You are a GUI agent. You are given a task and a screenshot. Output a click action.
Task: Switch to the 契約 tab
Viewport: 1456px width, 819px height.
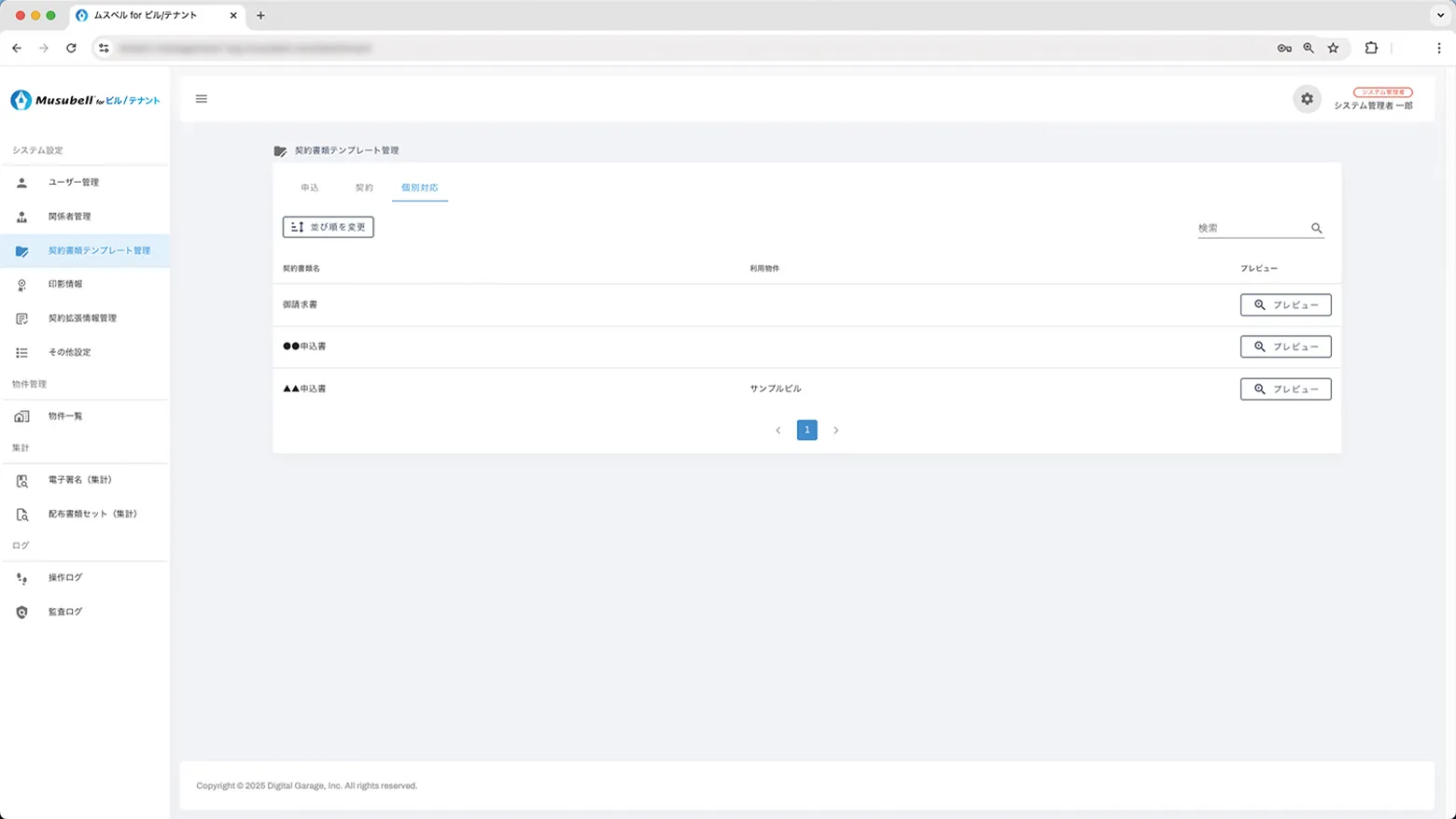(364, 188)
